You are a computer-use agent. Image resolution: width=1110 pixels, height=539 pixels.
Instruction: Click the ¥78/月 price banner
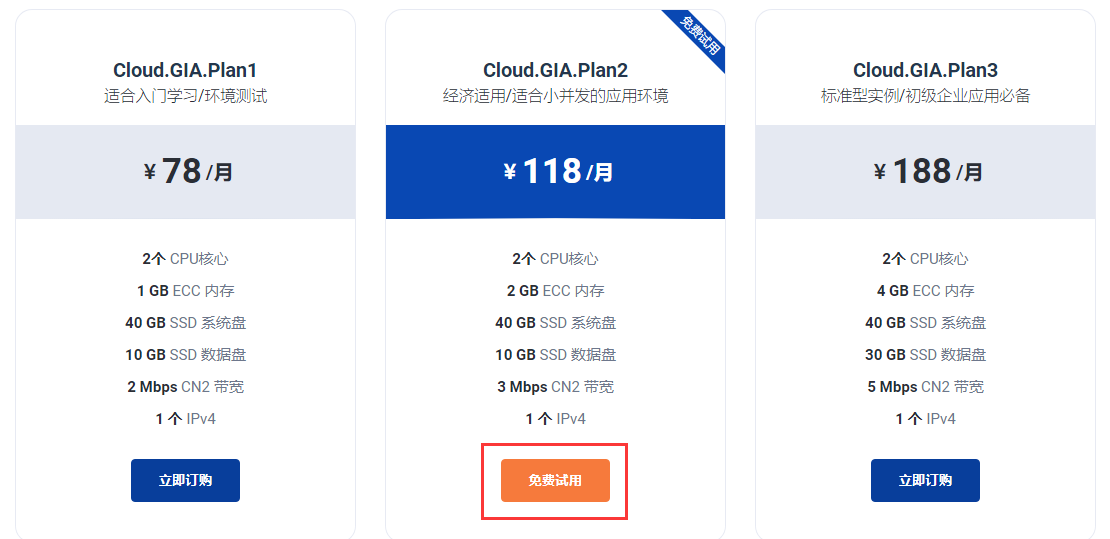185,172
